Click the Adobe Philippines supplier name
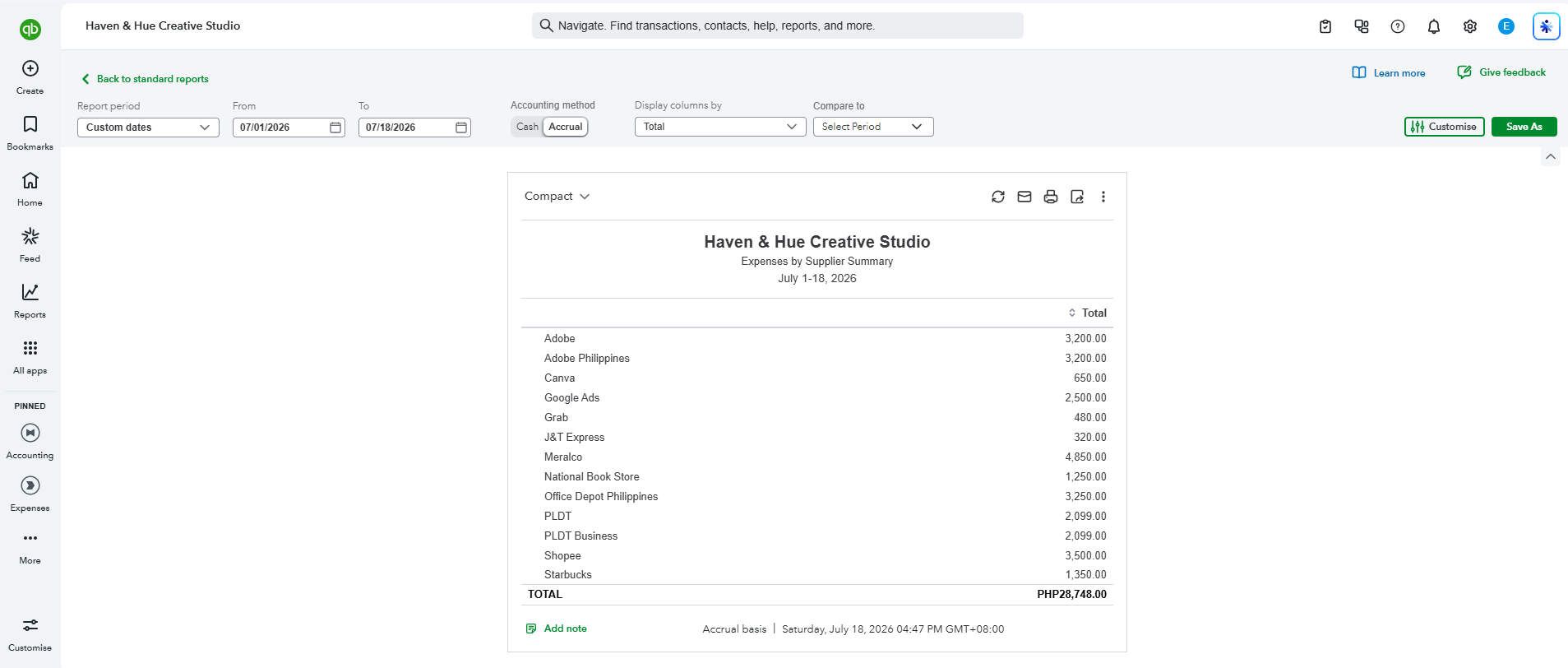Image resolution: width=1568 pixels, height=668 pixels. (587, 359)
